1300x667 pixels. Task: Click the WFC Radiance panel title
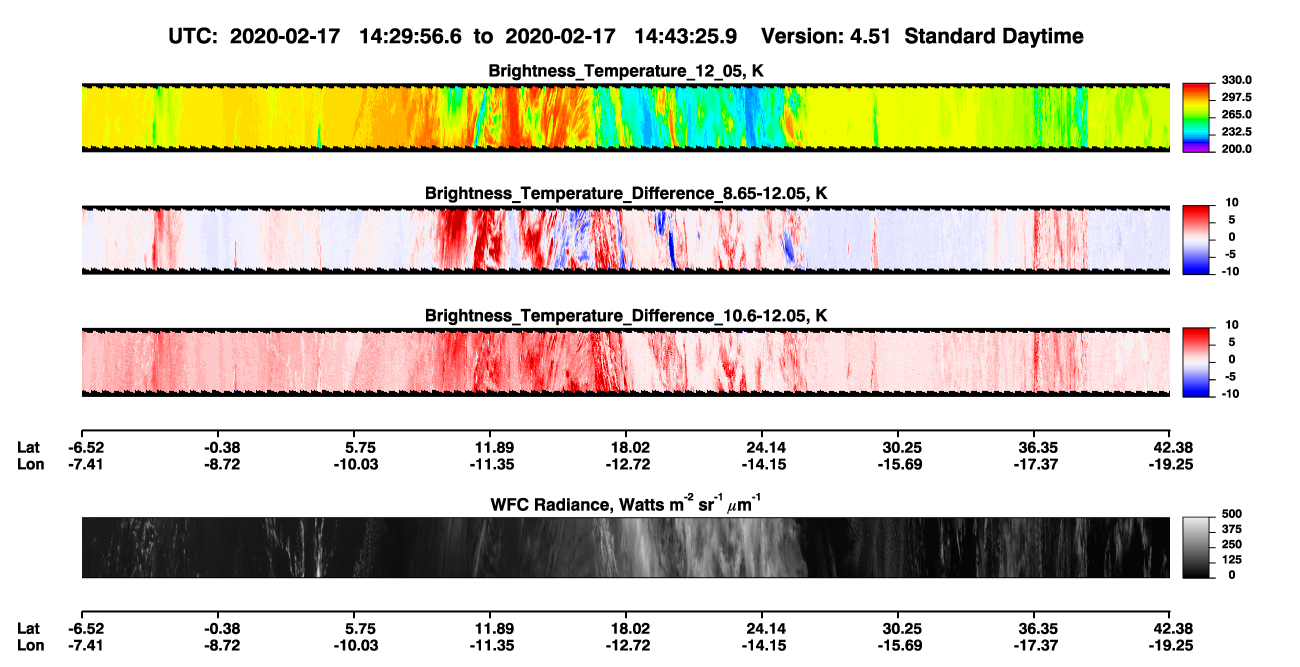[x=626, y=504]
